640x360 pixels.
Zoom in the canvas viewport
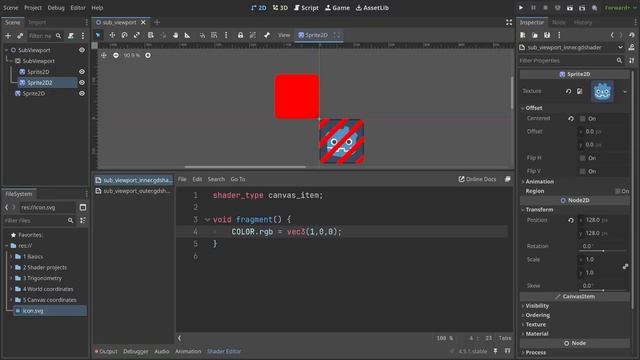[148, 55]
